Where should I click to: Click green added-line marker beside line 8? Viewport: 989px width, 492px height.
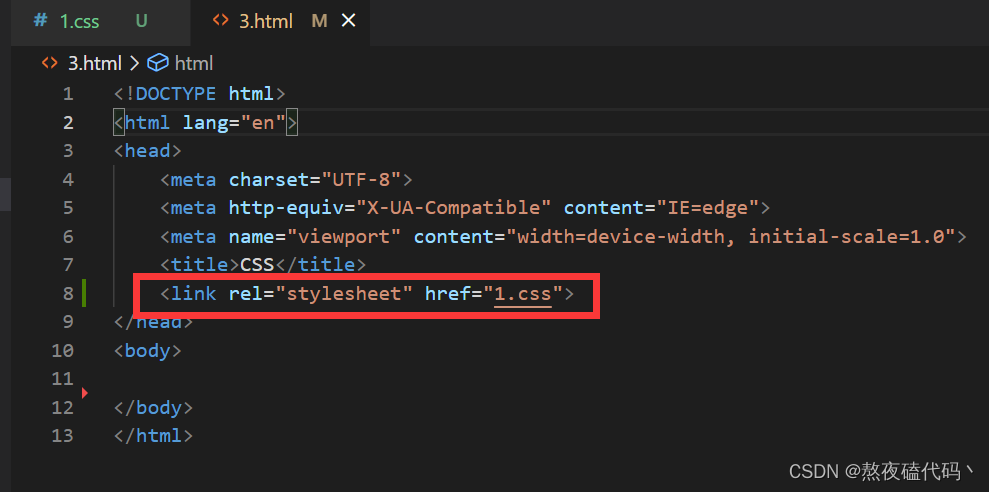(84, 293)
